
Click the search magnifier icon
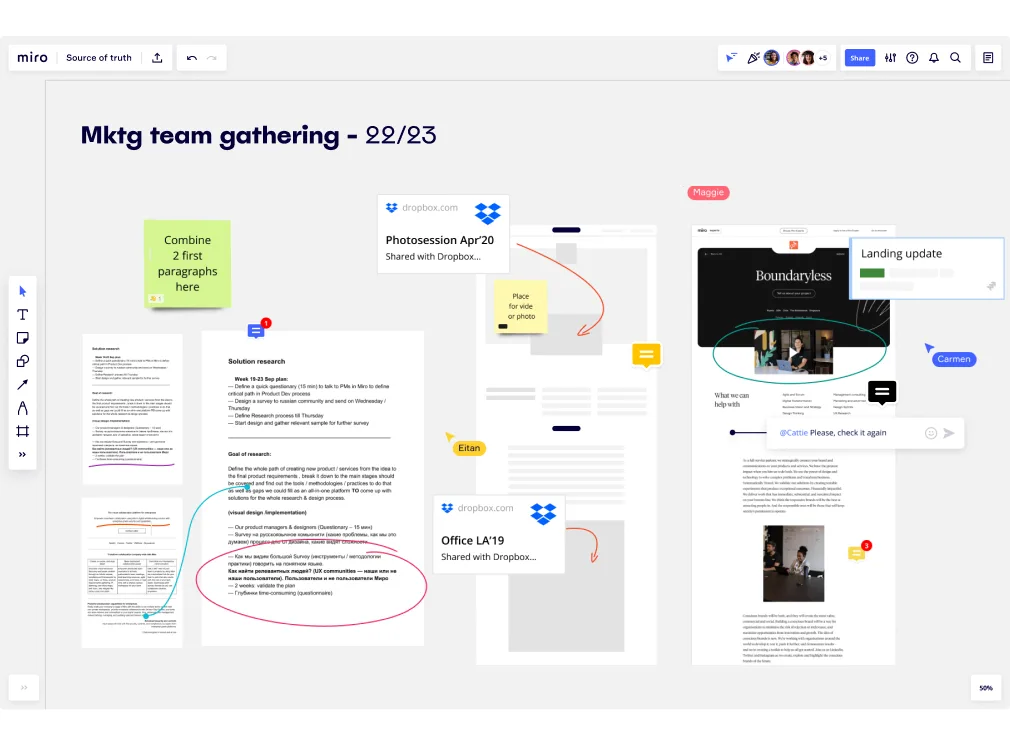click(x=955, y=58)
